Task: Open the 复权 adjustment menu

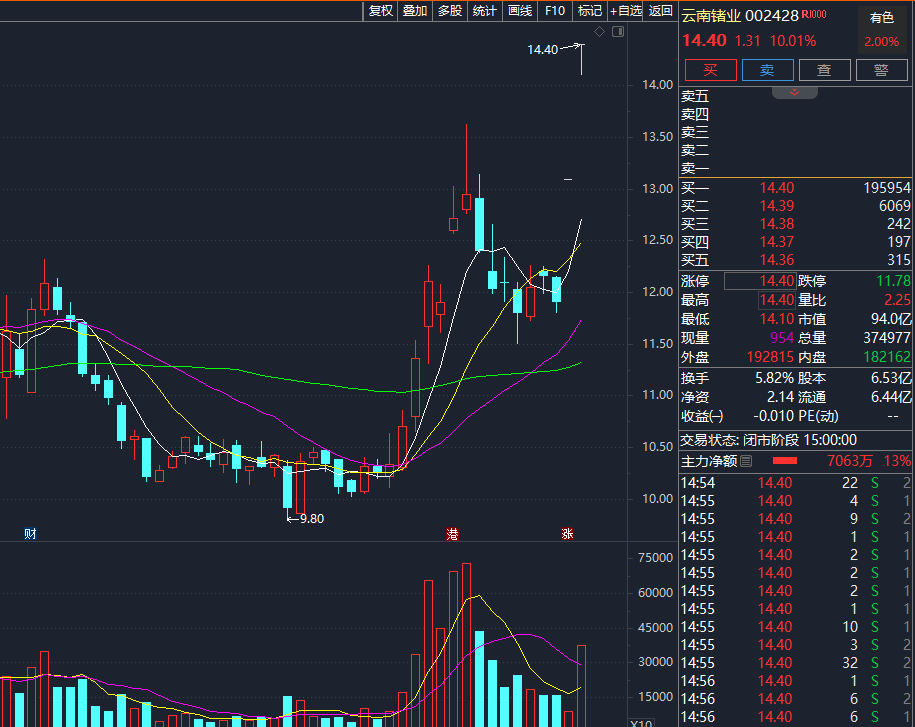Action: [381, 11]
